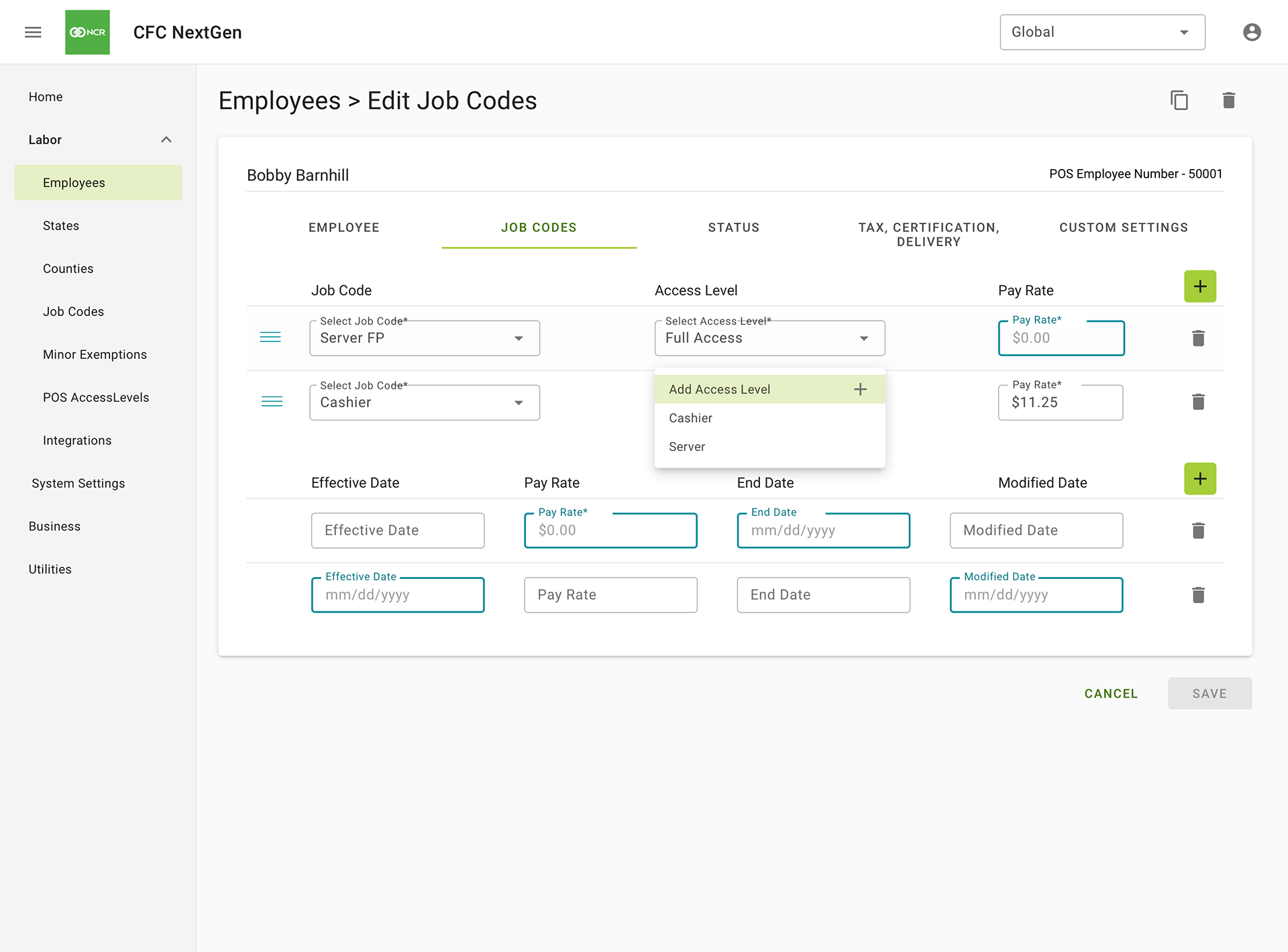The height and width of the screenshot is (952, 1288).
Task: Switch to the Custom Settings tab
Action: click(x=1123, y=227)
